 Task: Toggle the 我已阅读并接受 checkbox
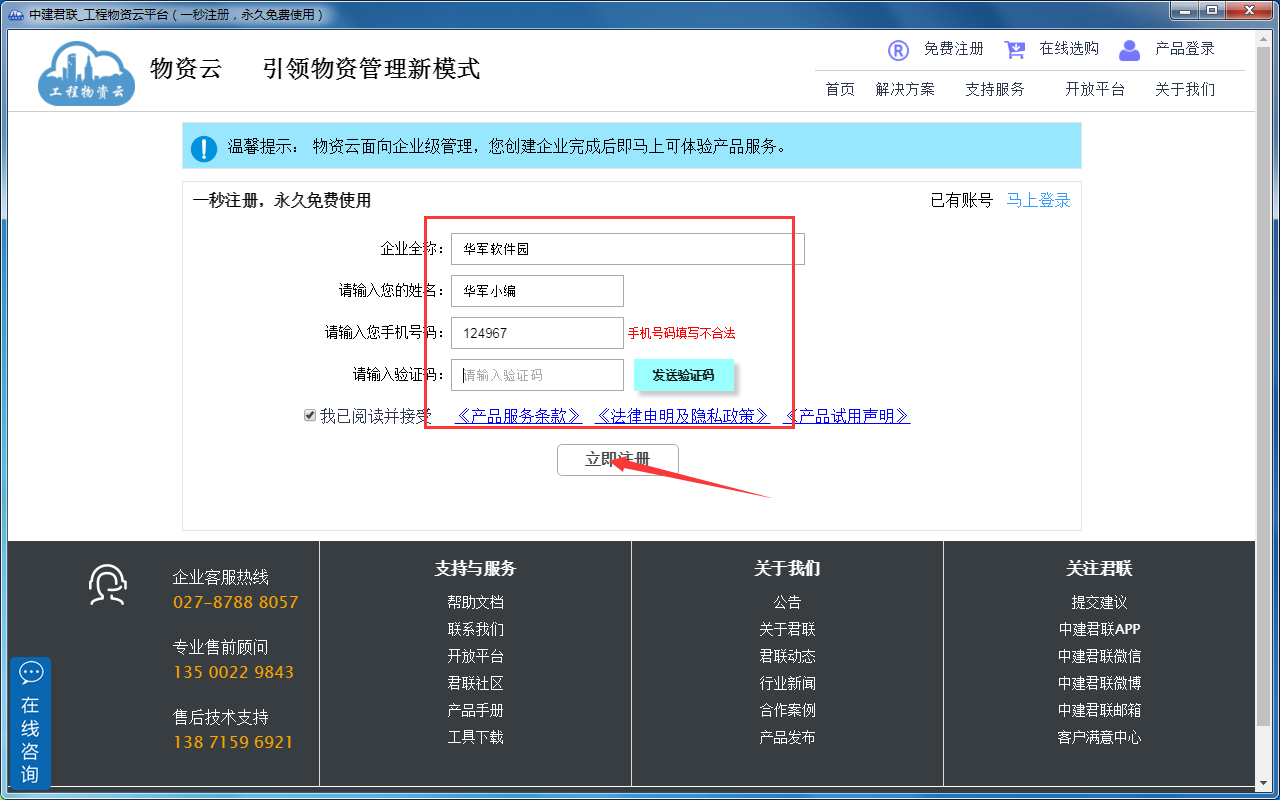click(x=310, y=416)
